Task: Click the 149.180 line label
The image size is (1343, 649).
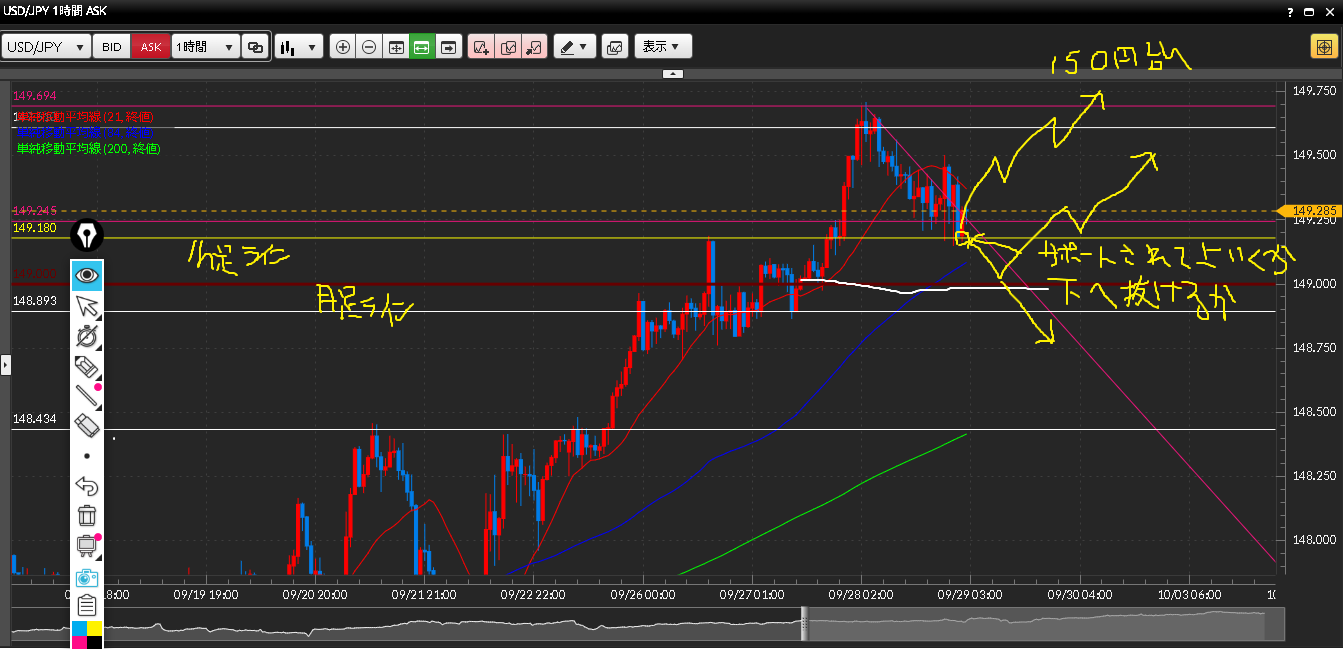Action: pyautogui.click(x=33, y=229)
